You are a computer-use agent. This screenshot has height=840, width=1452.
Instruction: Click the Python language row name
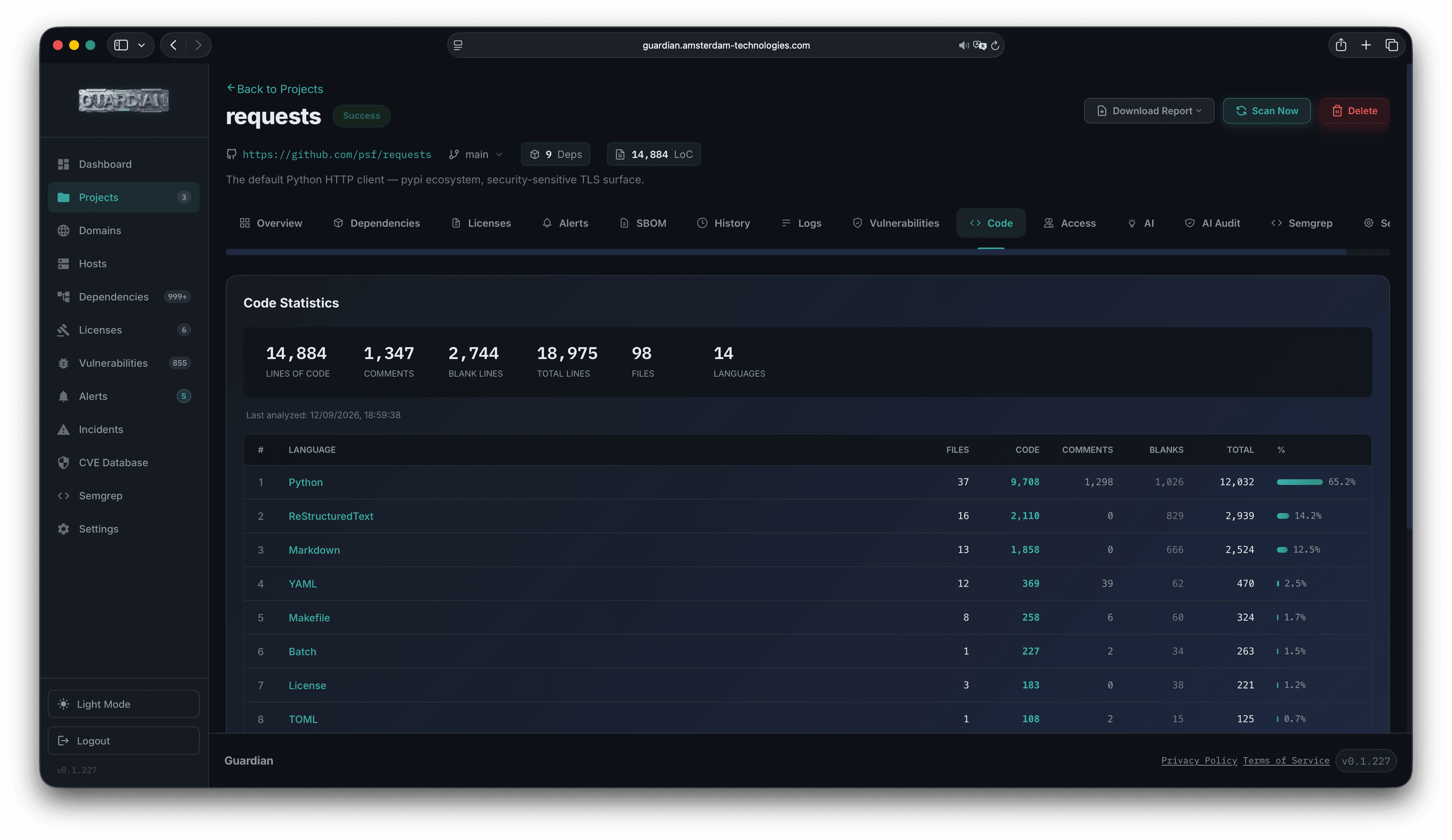(x=306, y=482)
